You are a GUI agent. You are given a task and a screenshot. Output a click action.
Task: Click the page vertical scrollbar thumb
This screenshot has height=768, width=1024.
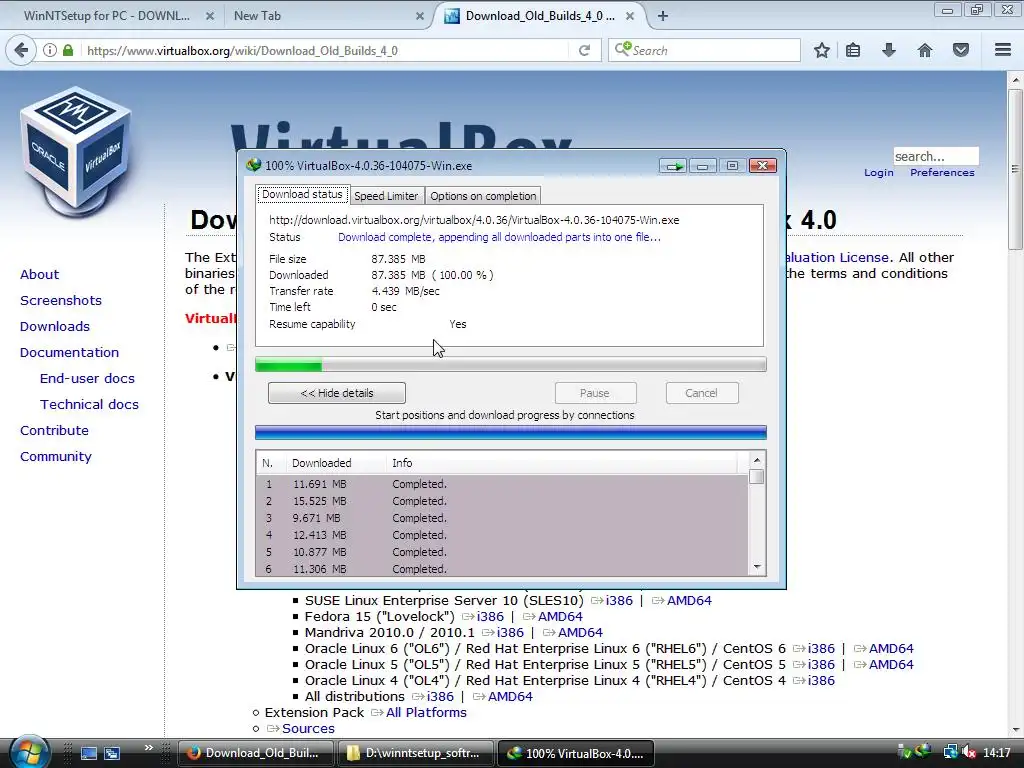[1016, 168]
